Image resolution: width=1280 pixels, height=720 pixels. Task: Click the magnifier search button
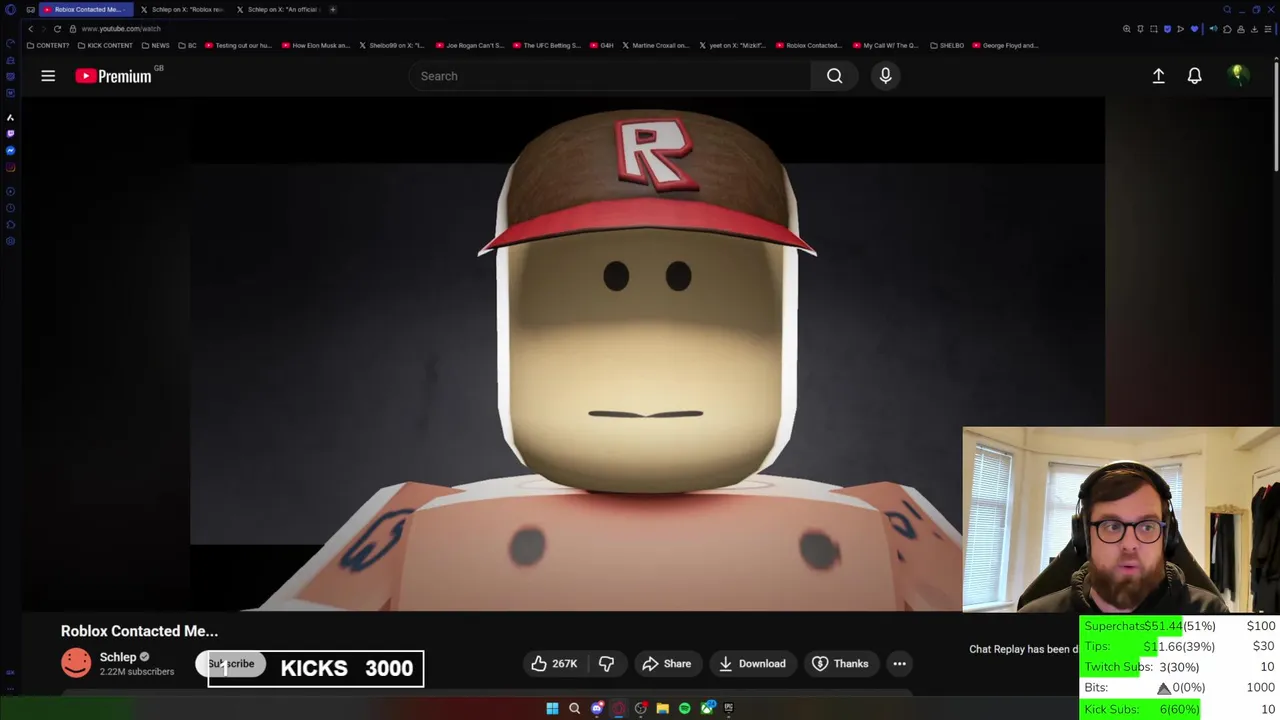point(834,76)
